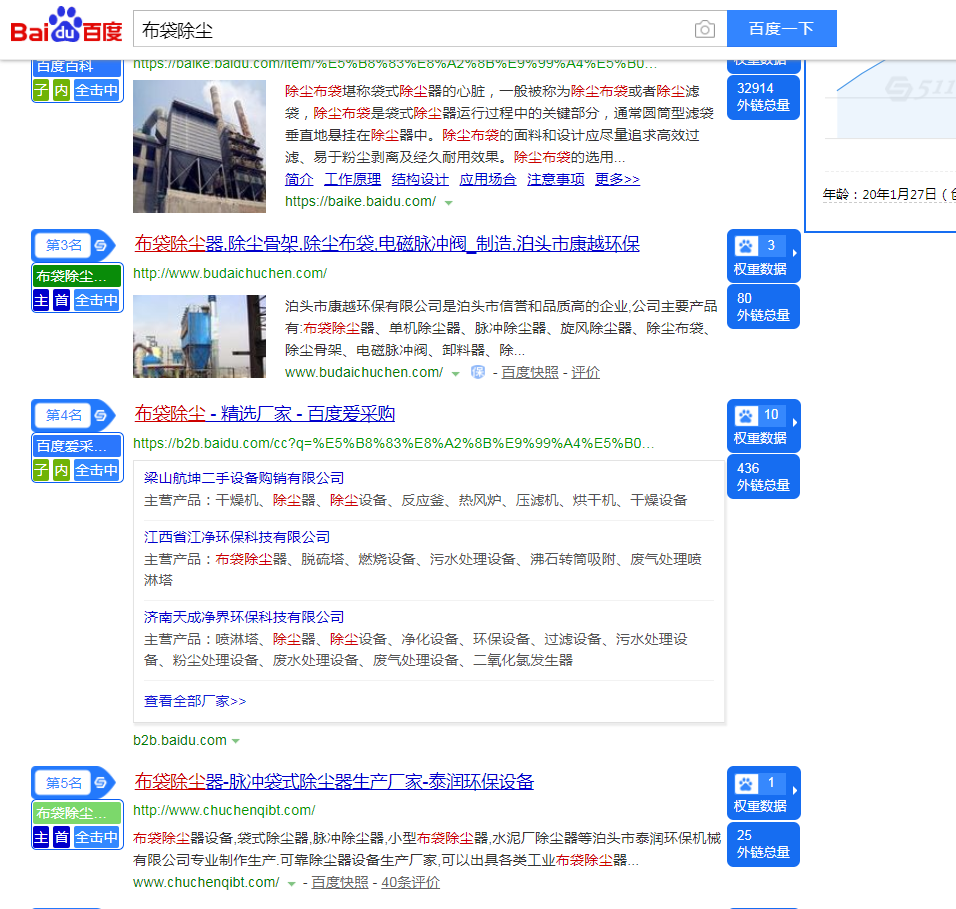Click the 内 badge under 第4名
This screenshot has height=909, width=956.
(x=62, y=470)
